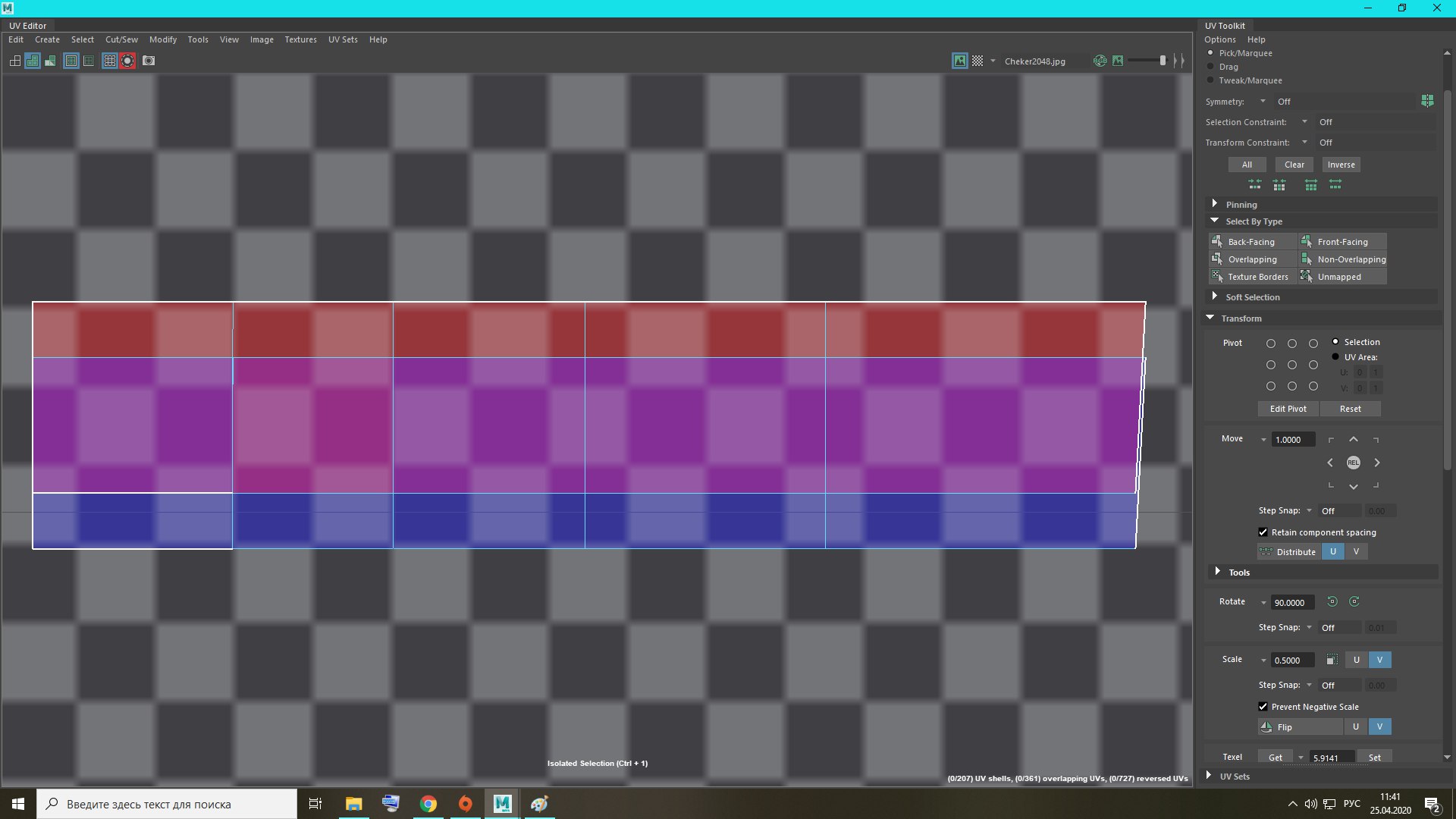Collapse the Transform section
Viewport: 1456px width, 819px height.
(1210, 318)
